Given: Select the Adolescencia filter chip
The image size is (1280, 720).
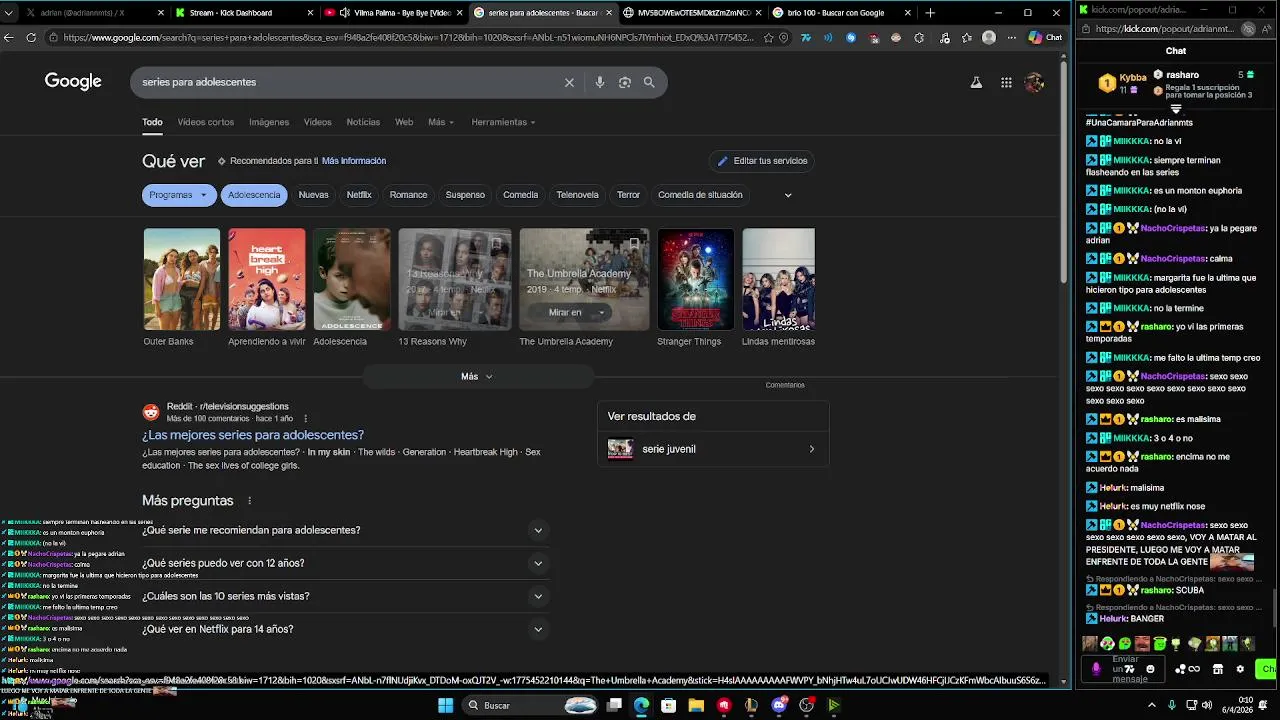Looking at the screenshot, I should [254, 195].
